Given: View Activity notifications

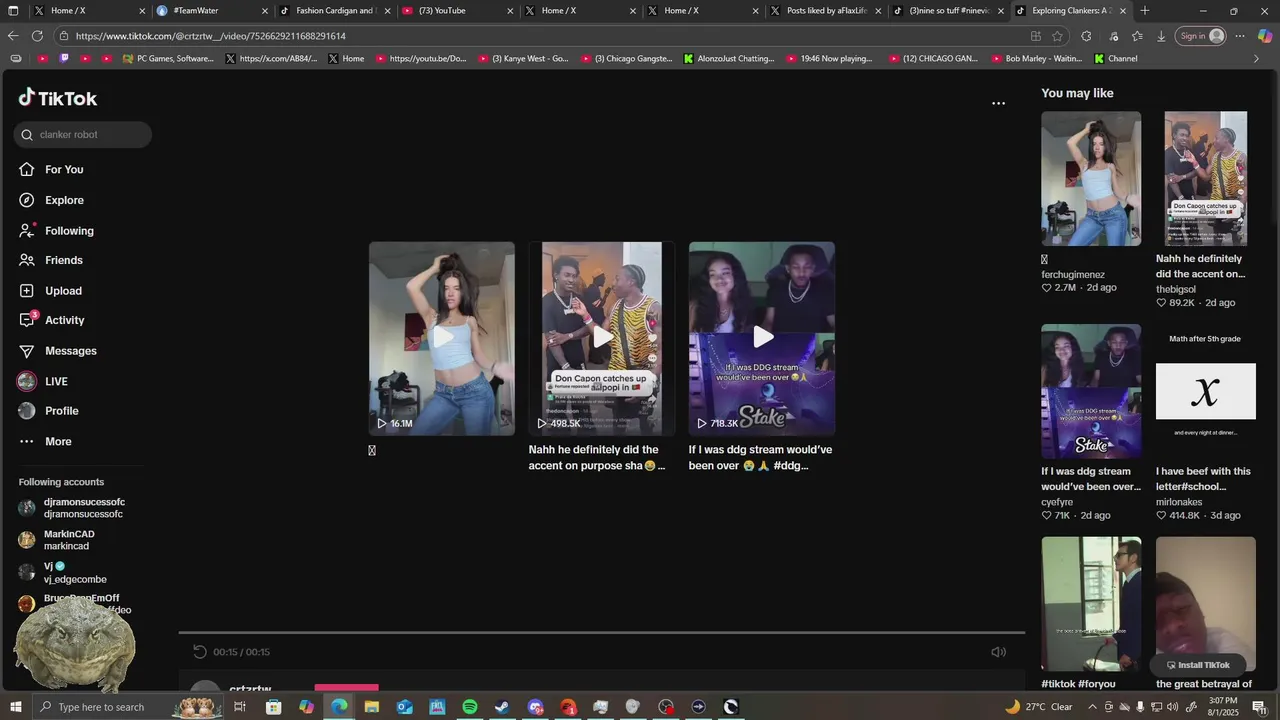Looking at the screenshot, I should pos(51,320).
